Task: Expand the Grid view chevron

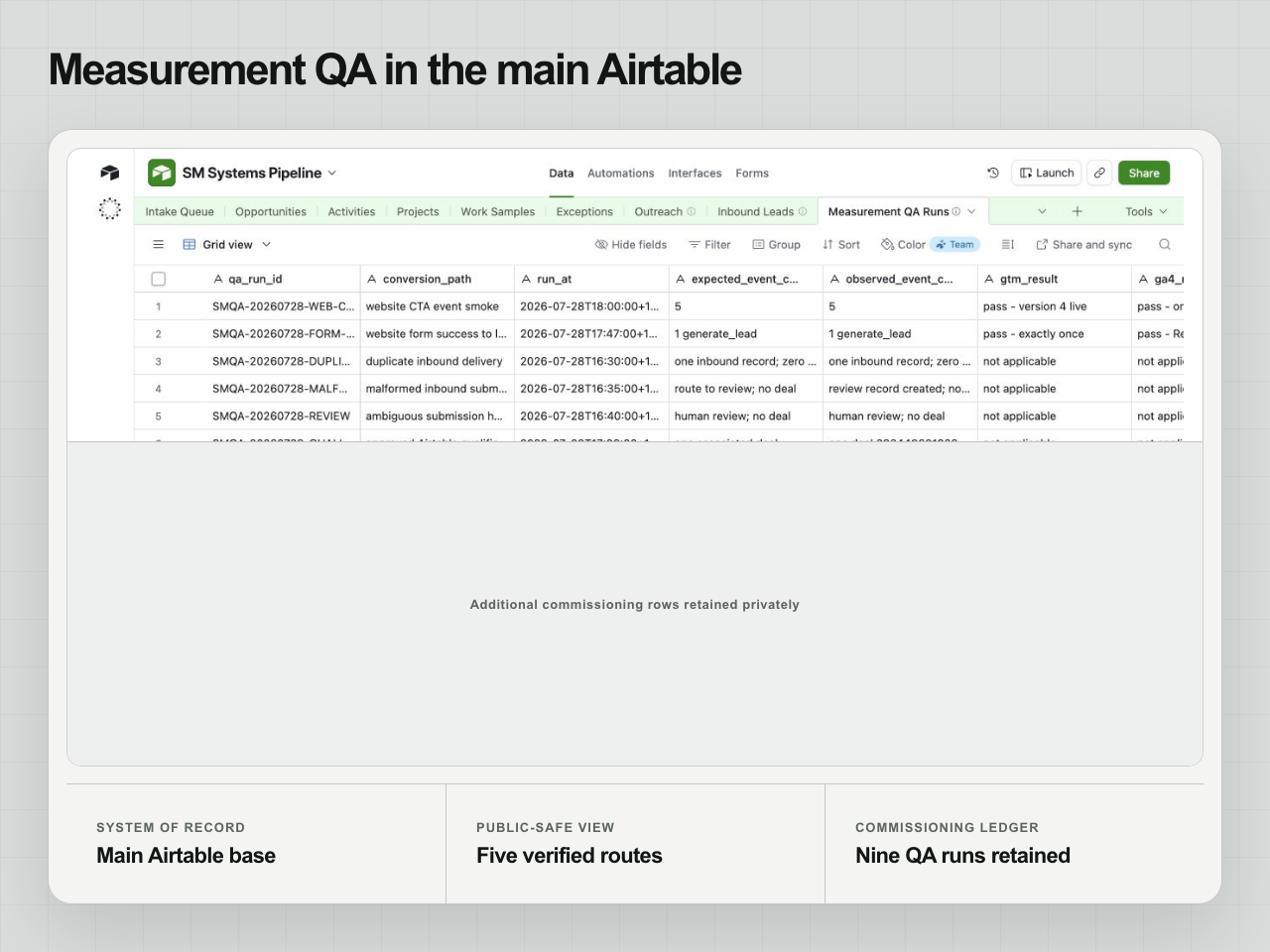Action: click(266, 244)
